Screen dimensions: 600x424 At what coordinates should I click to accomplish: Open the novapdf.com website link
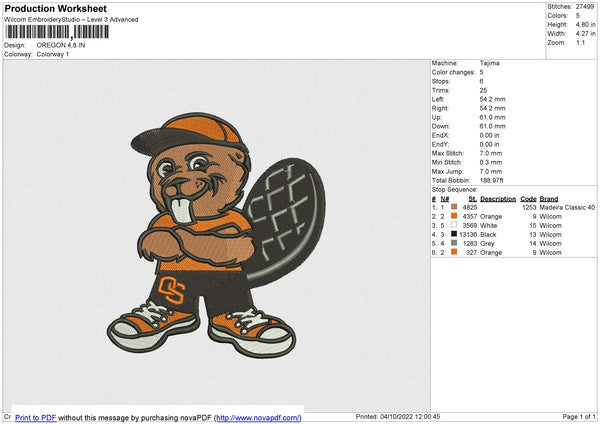coord(258,416)
